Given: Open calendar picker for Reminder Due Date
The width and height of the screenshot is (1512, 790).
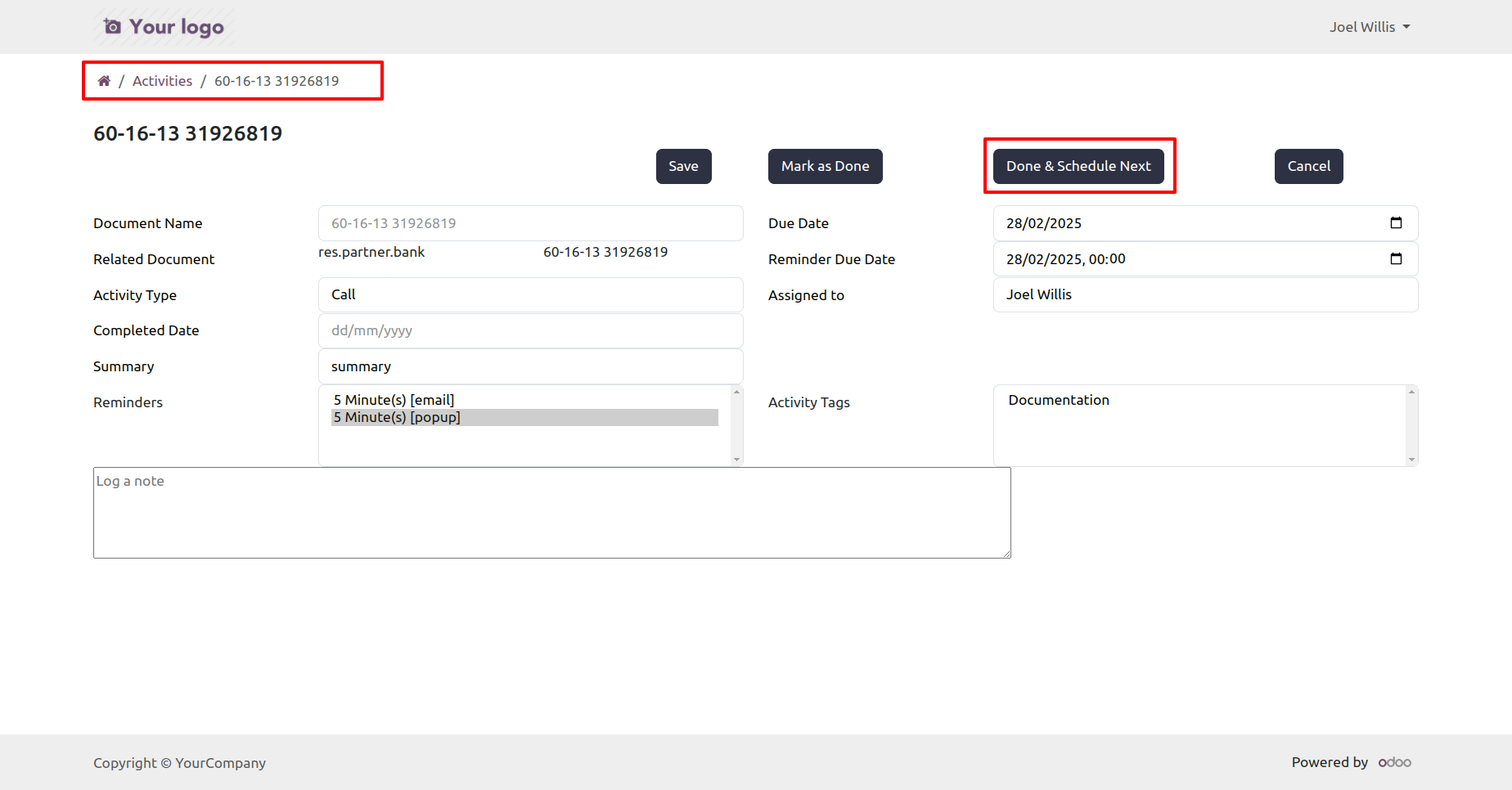Looking at the screenshot, I should tap(1396, 259).
